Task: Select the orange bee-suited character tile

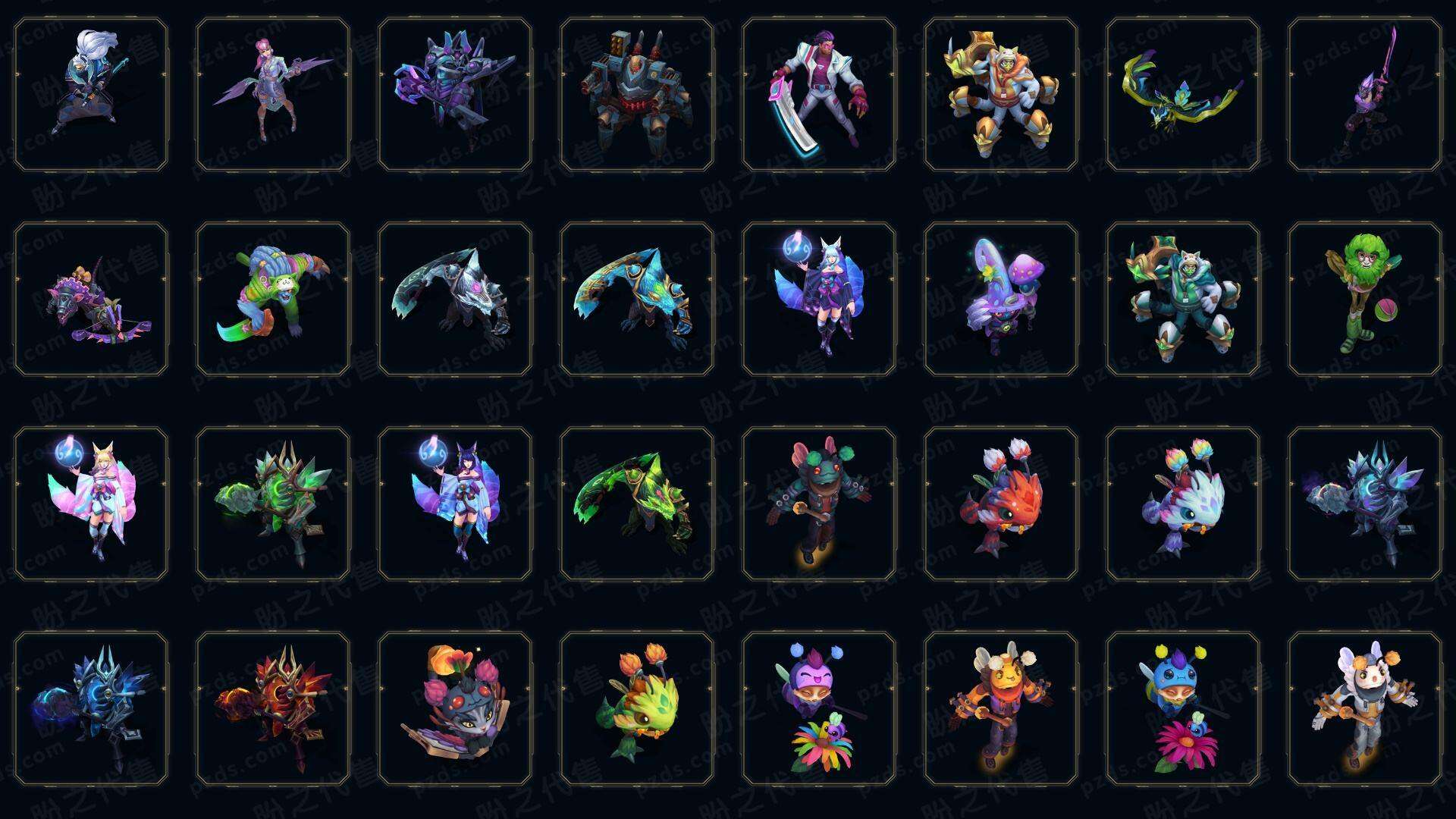Action: tap(1001, 708)
